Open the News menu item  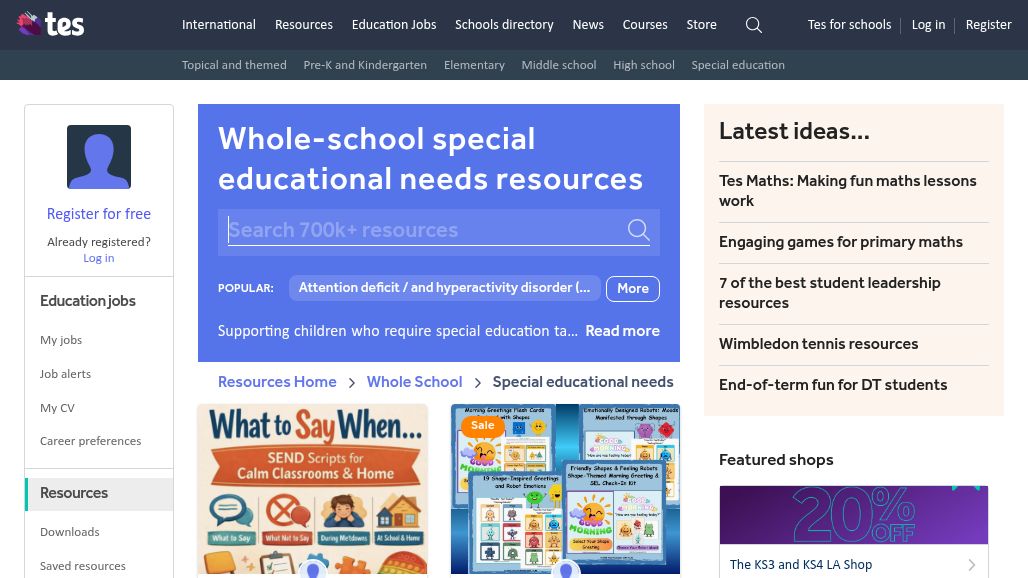588,24
